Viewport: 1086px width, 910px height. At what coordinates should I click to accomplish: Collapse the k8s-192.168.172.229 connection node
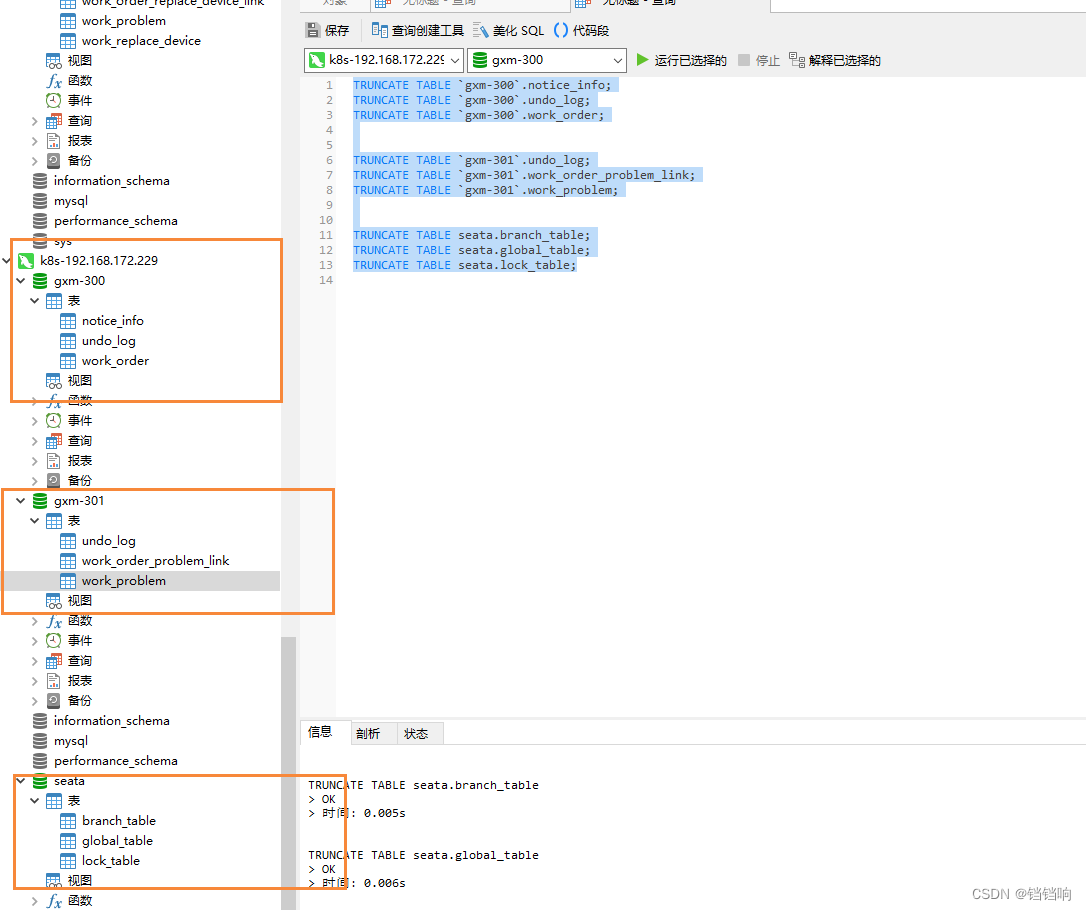point(7,260)
